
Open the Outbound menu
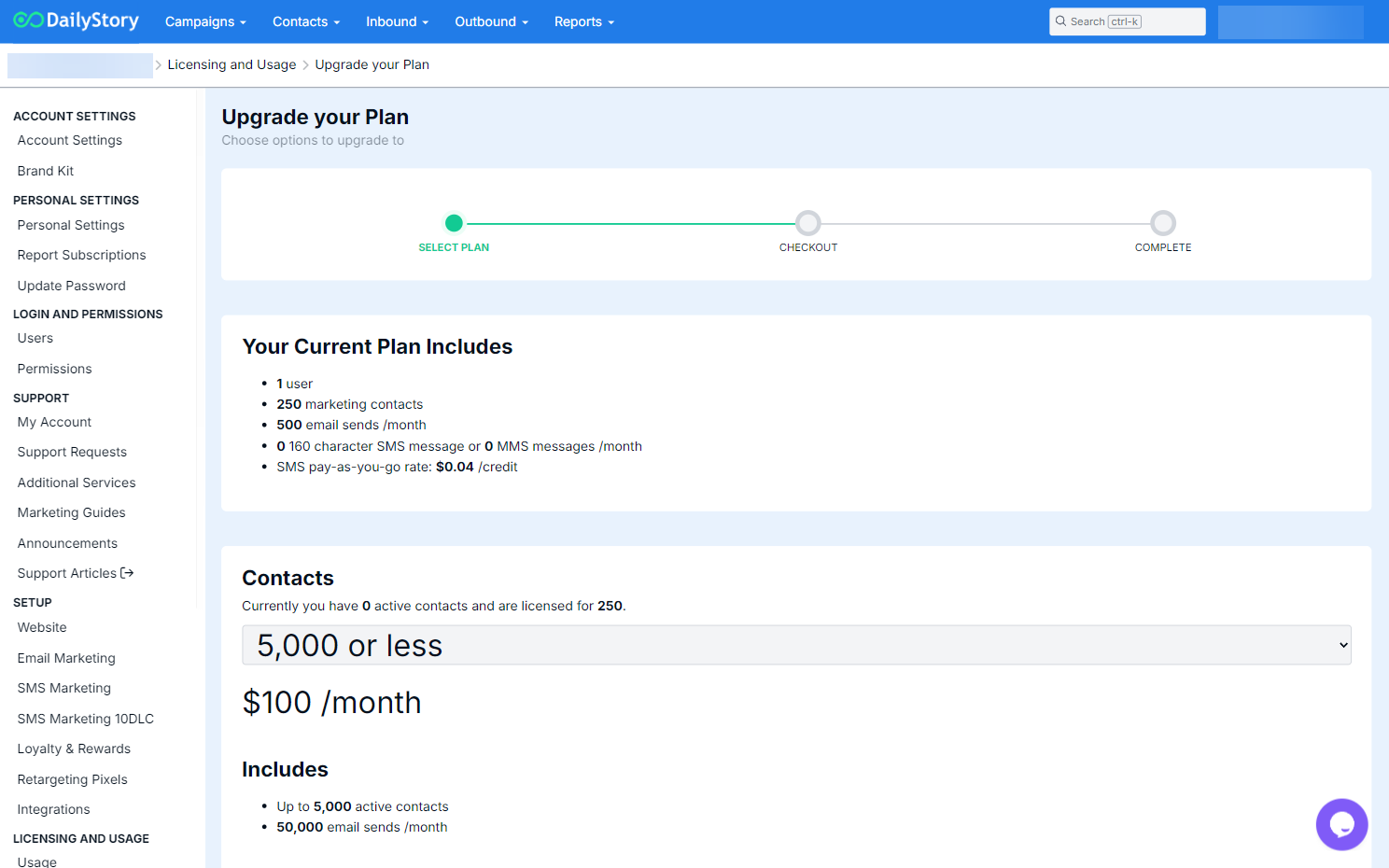click(x=491, y=21)
